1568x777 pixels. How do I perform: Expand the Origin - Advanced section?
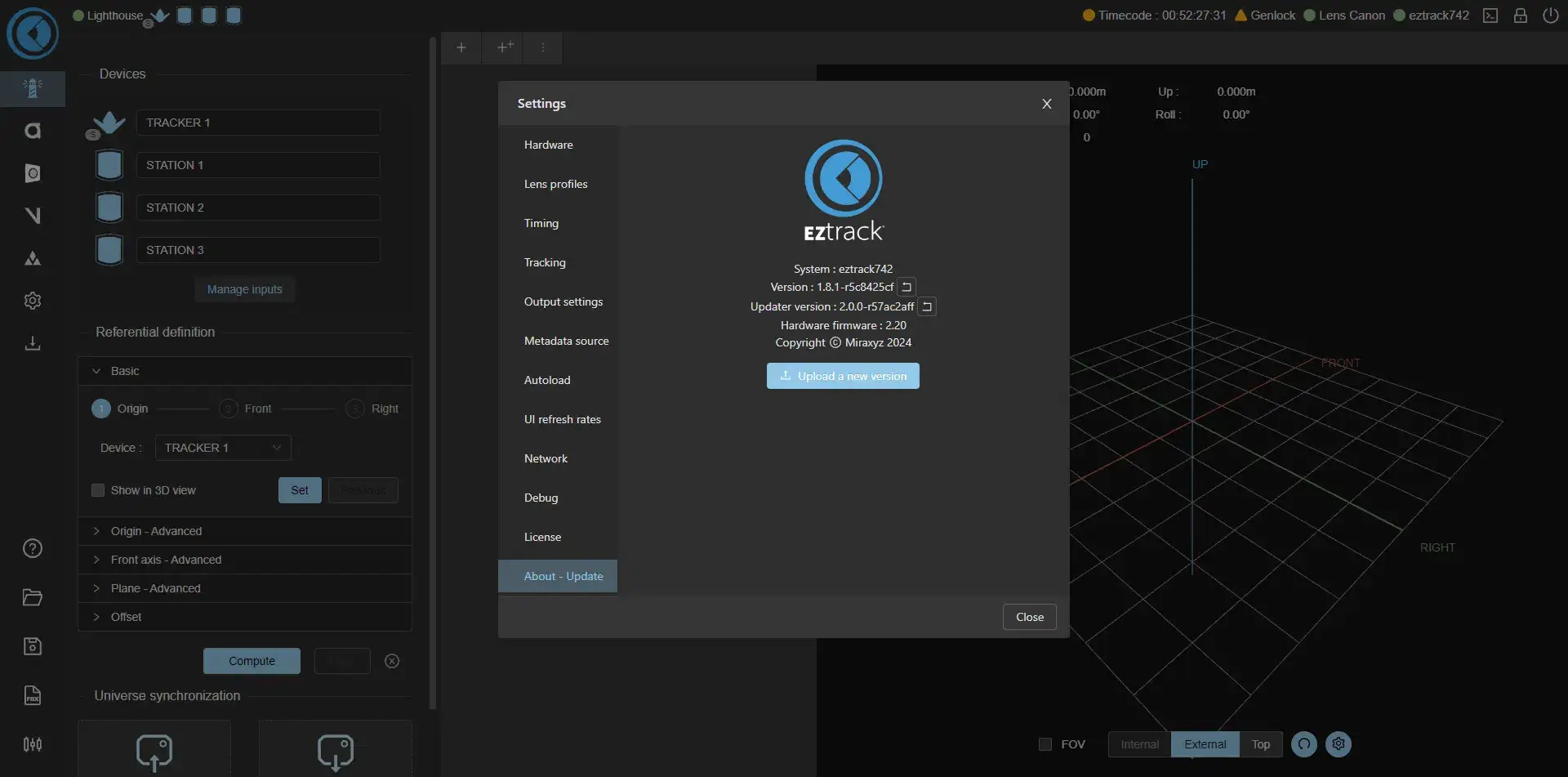coord(156,531)
